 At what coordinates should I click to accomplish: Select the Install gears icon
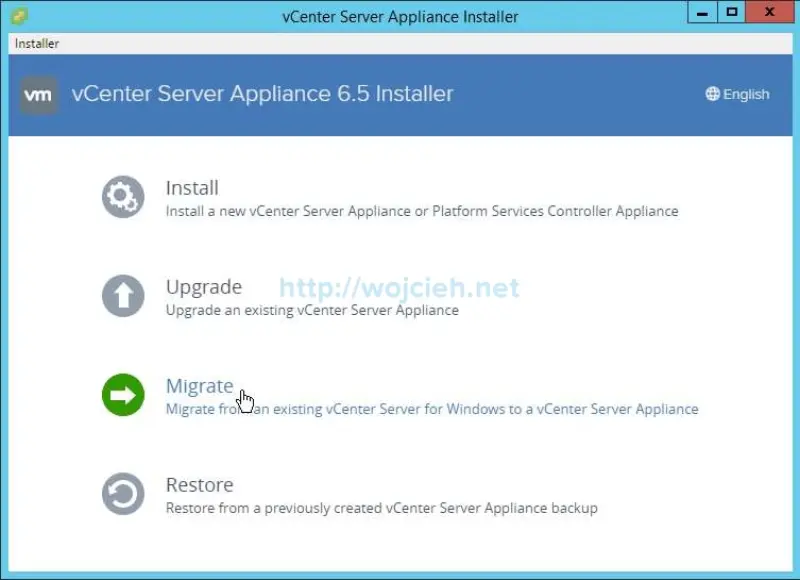coord(122,197)
